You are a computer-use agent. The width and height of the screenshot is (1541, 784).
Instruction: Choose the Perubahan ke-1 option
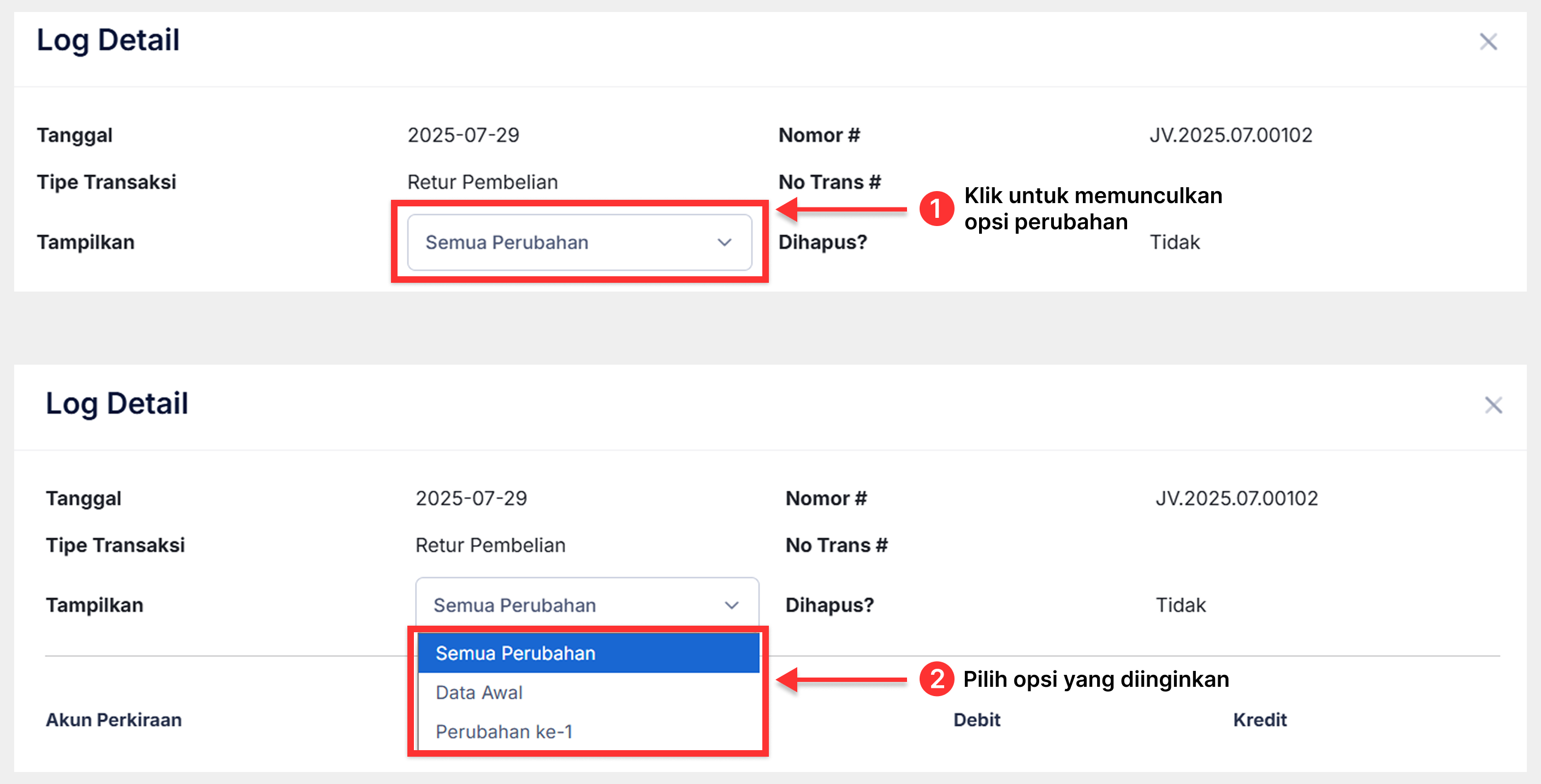pyautogui.click(x=503, y=732)
